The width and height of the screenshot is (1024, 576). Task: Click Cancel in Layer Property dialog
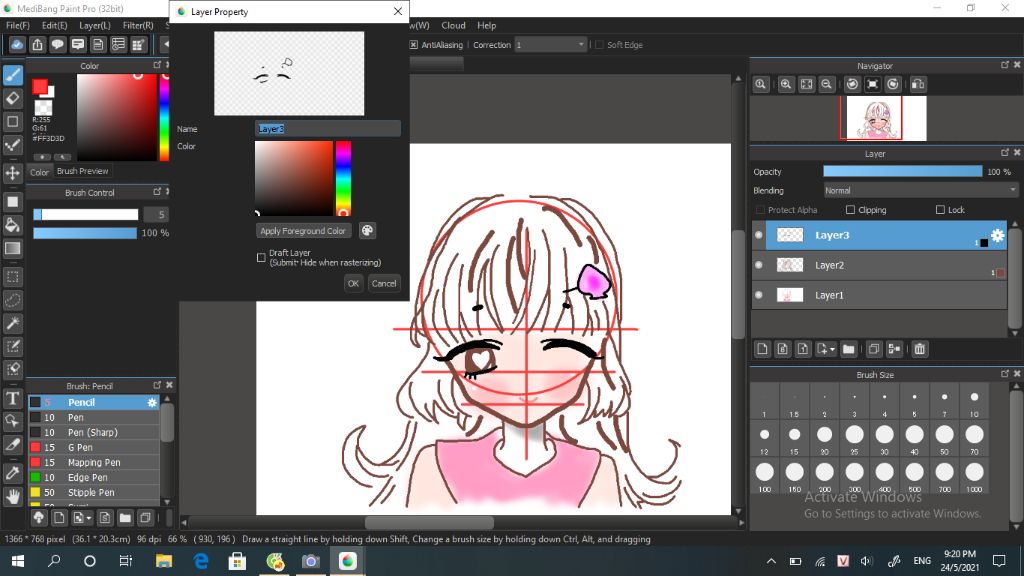coord(384,283)
